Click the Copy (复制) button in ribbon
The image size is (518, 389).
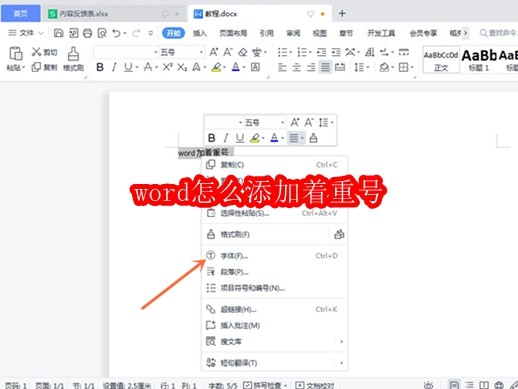(x=44, y=67)
